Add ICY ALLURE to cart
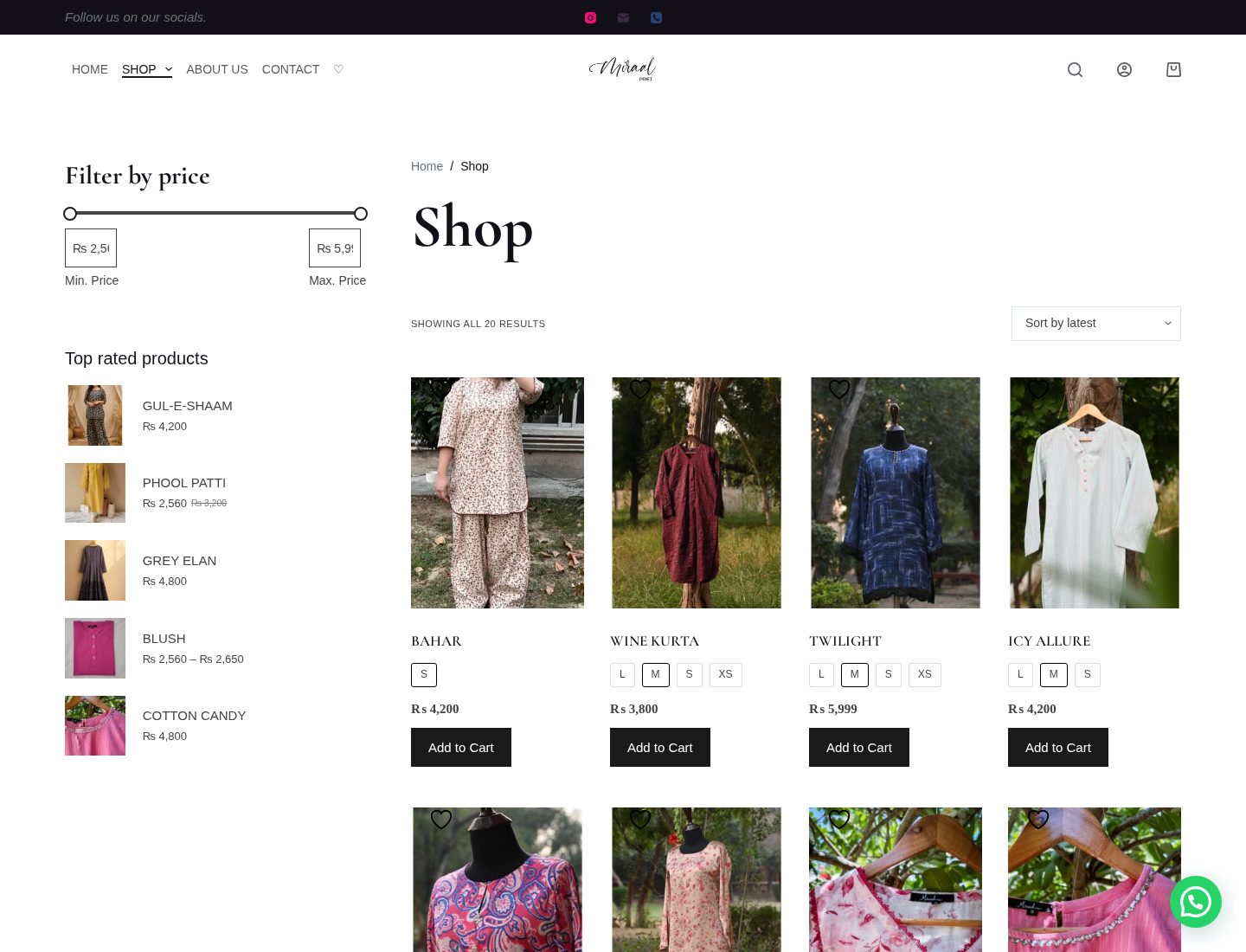The height and width of the screenshot is (952, 1246). point(1058,748)
